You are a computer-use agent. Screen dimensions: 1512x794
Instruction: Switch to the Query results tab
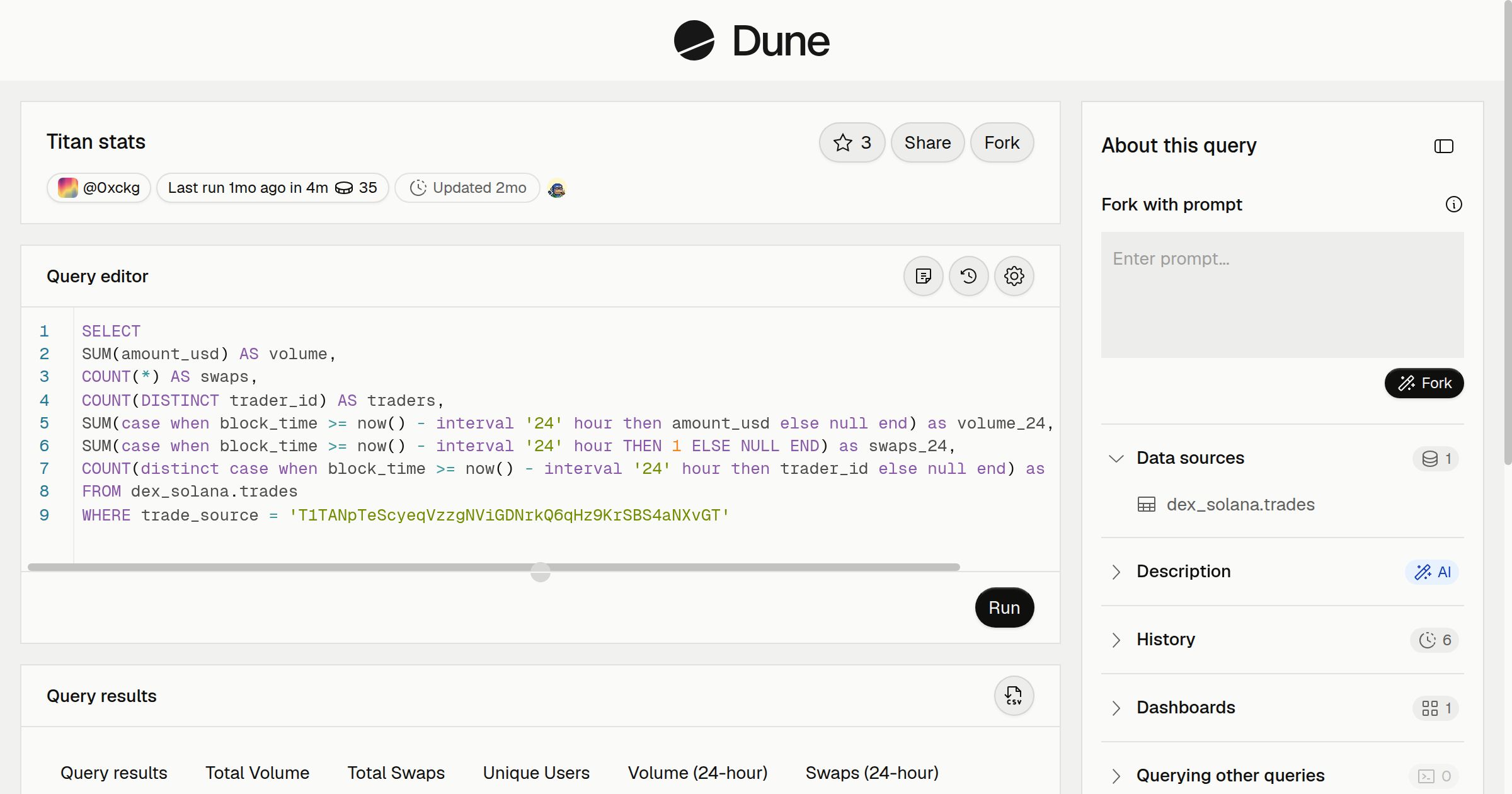click(x=114, y=773)
